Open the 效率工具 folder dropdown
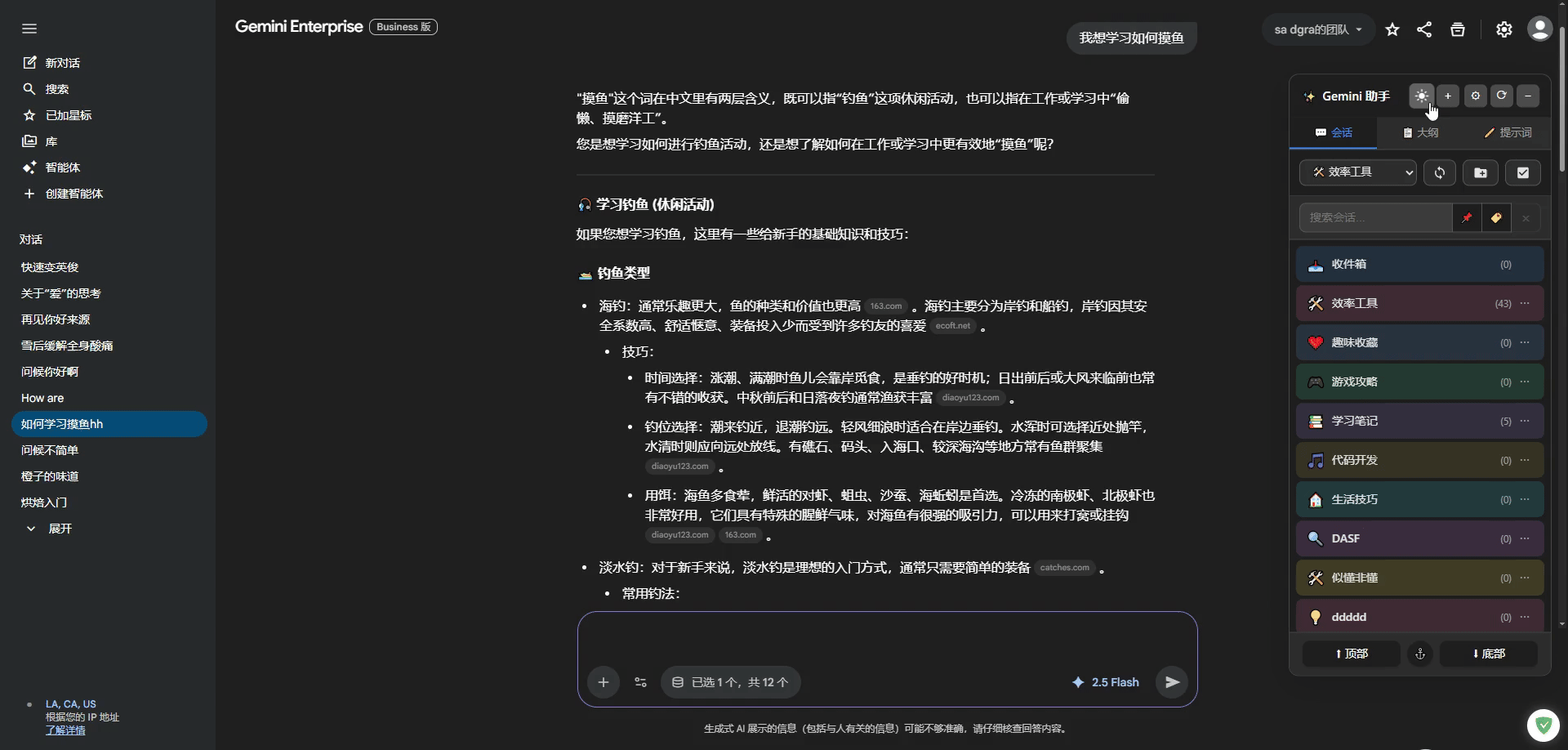 tap(1358, 172)
